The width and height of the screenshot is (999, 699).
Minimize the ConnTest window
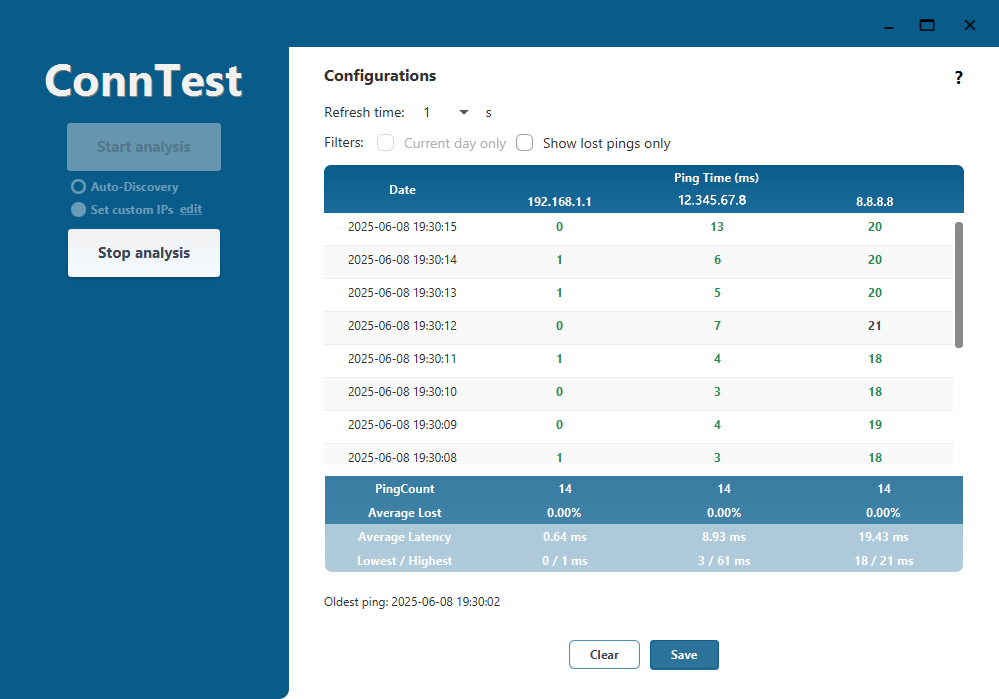[x=887, y=29]
